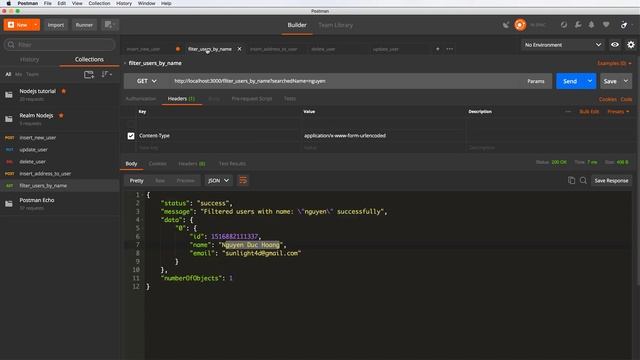Collapse the filter_users_by_name title arrow
The image size is (640, 360).
point(125,63)
